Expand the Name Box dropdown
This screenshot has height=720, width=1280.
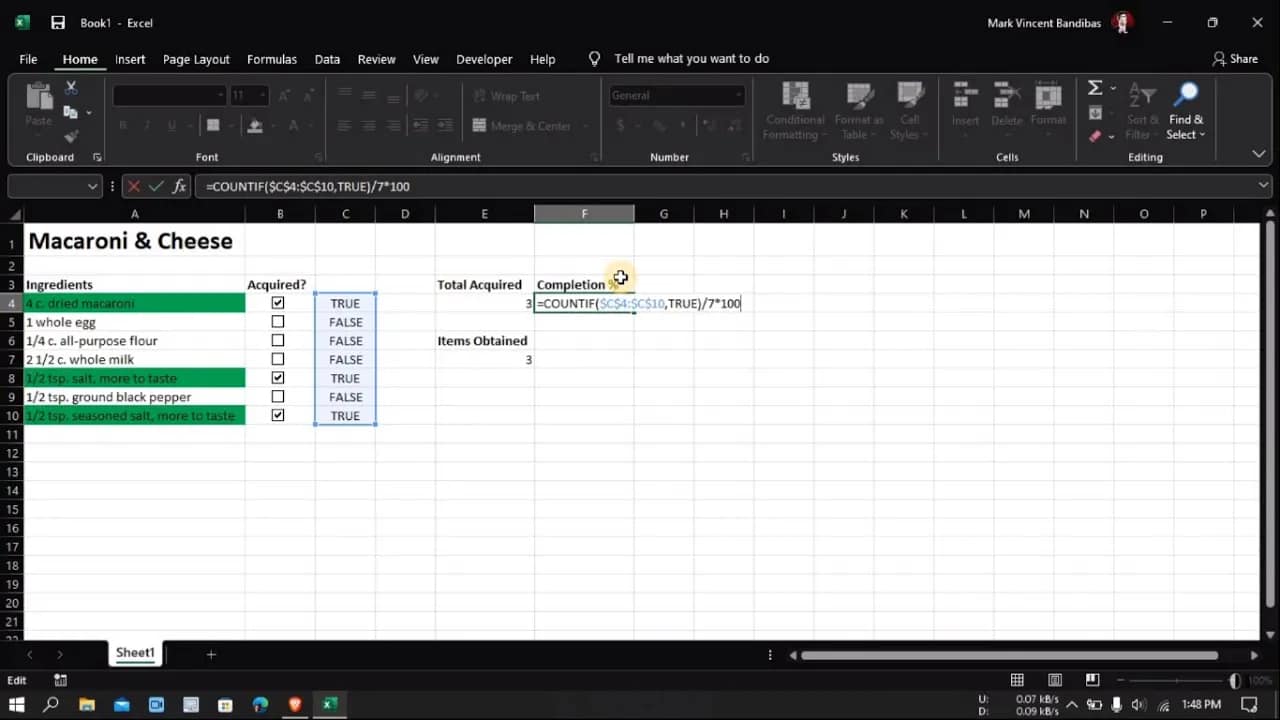coord(93,186)
